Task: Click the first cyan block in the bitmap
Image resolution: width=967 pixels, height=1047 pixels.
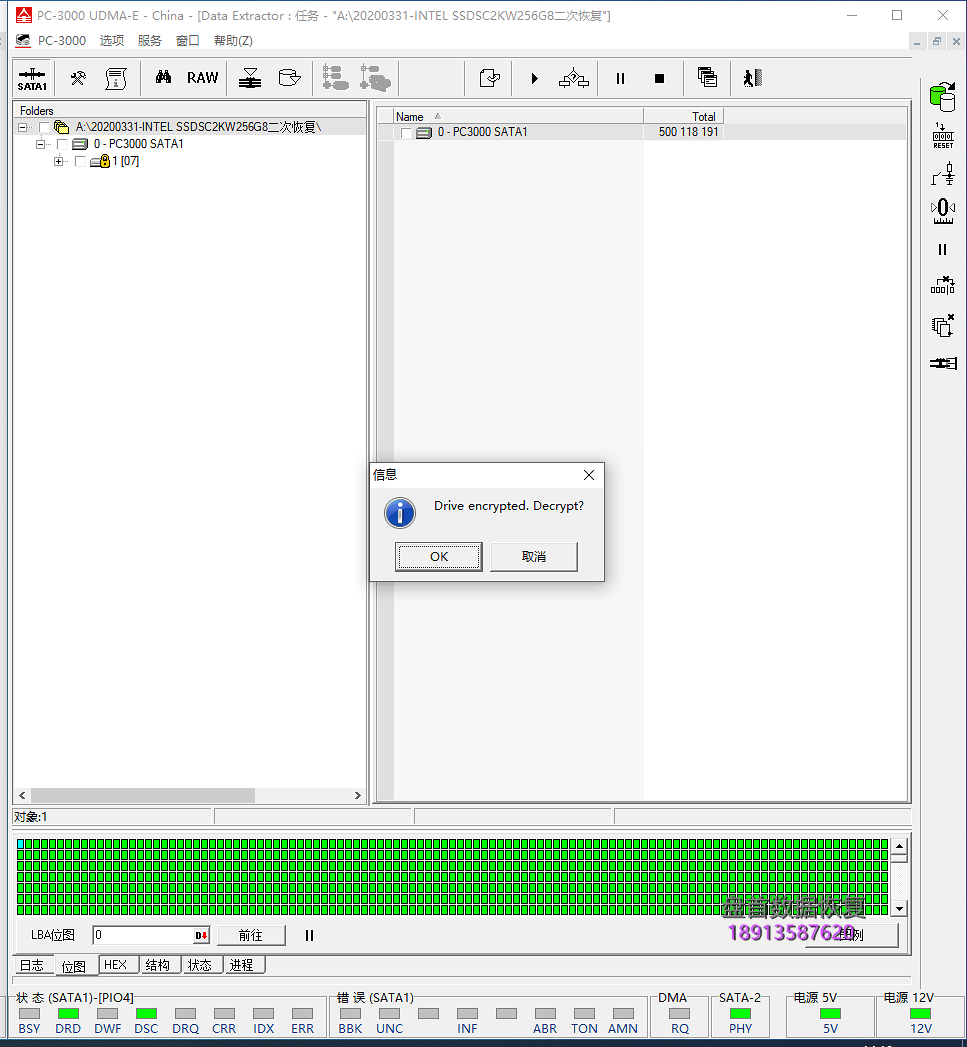Action: [21, 844]
